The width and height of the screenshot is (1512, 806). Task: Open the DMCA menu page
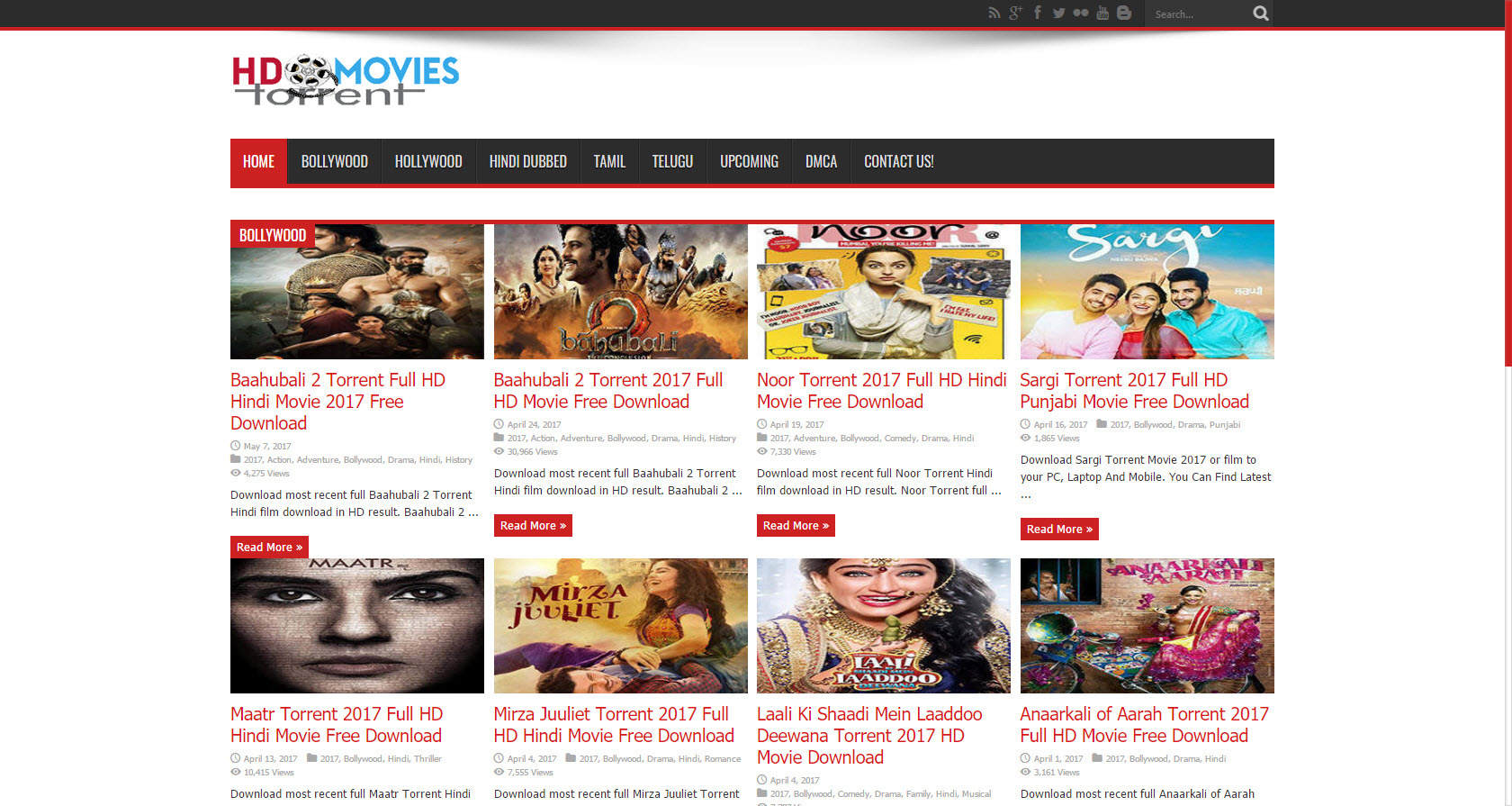point(821,162)
